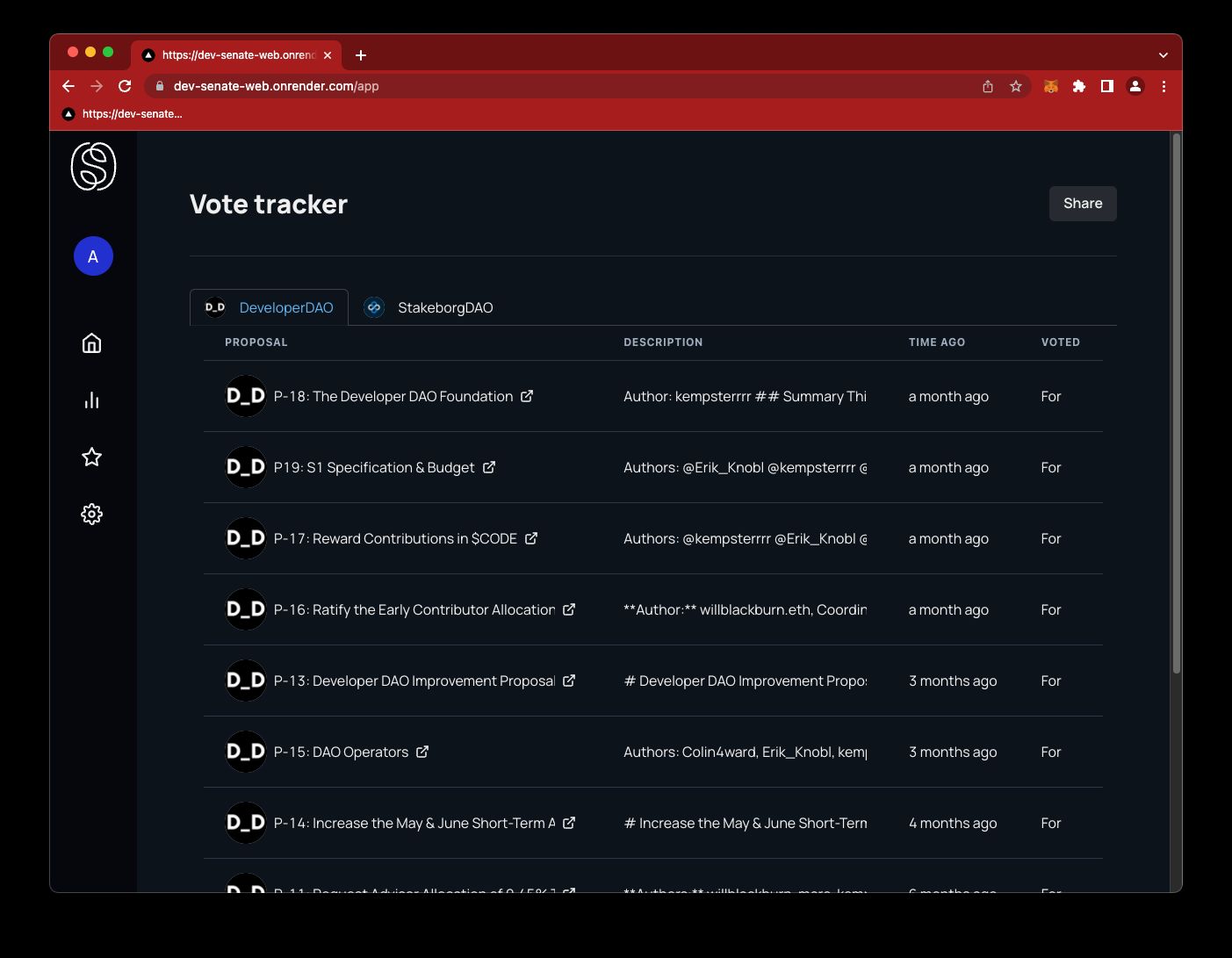Click the VOTED column header
Viewport: 1232px width, 958px height.
(x=1061, y=342)
